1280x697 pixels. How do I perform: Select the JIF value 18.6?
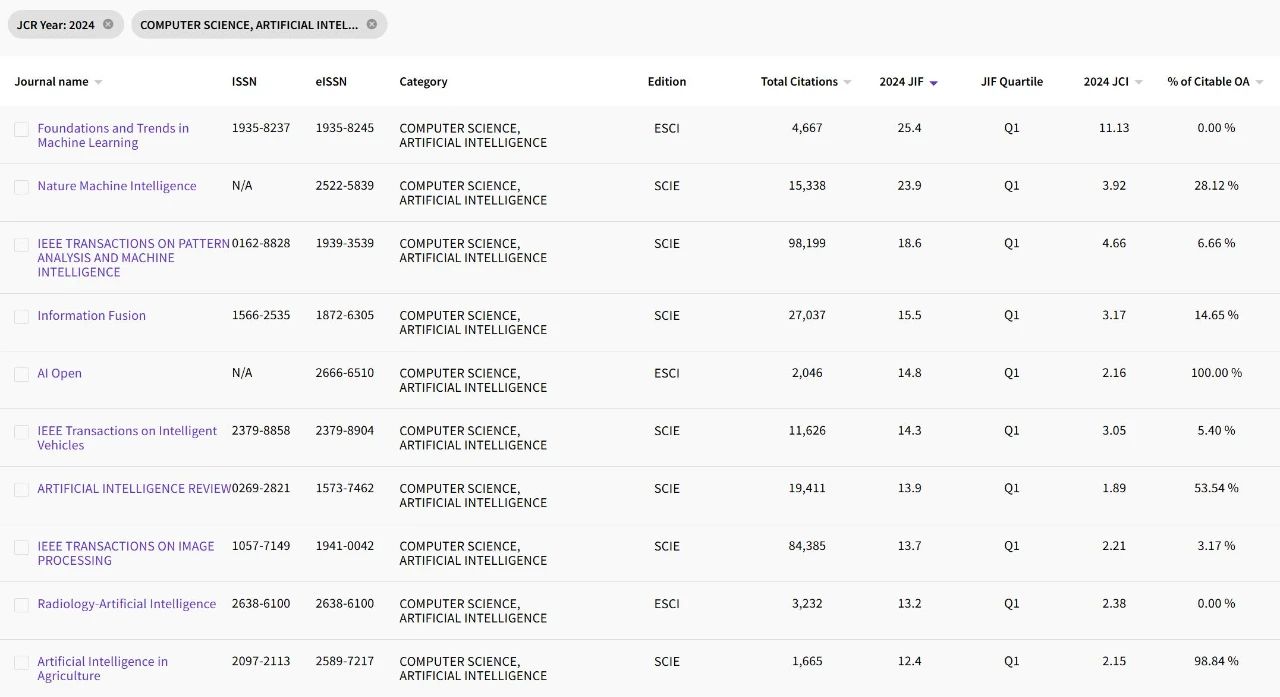pyautogui.click(x=910, y=243)
